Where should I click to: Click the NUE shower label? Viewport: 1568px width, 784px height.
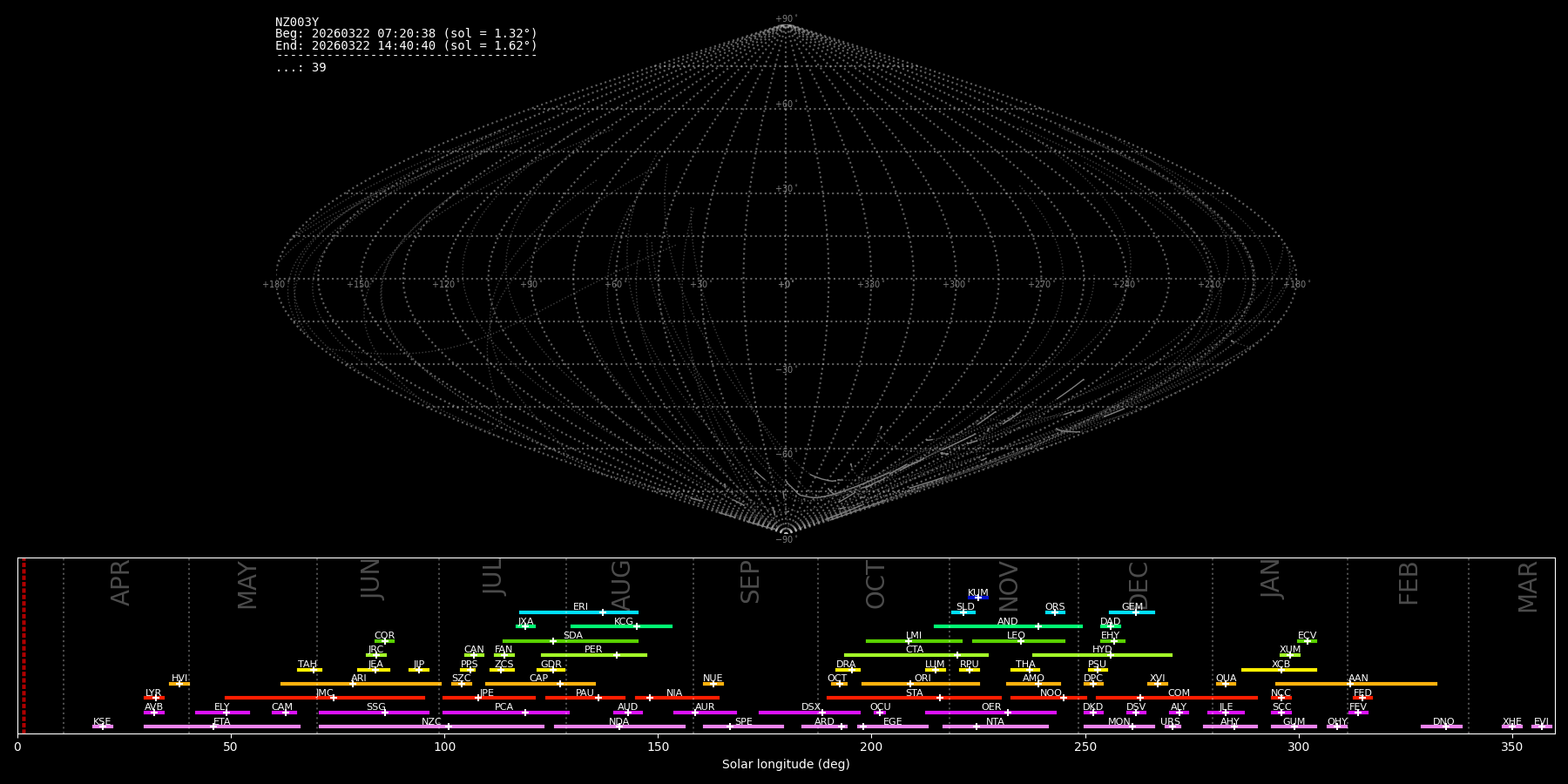point(713,679)
